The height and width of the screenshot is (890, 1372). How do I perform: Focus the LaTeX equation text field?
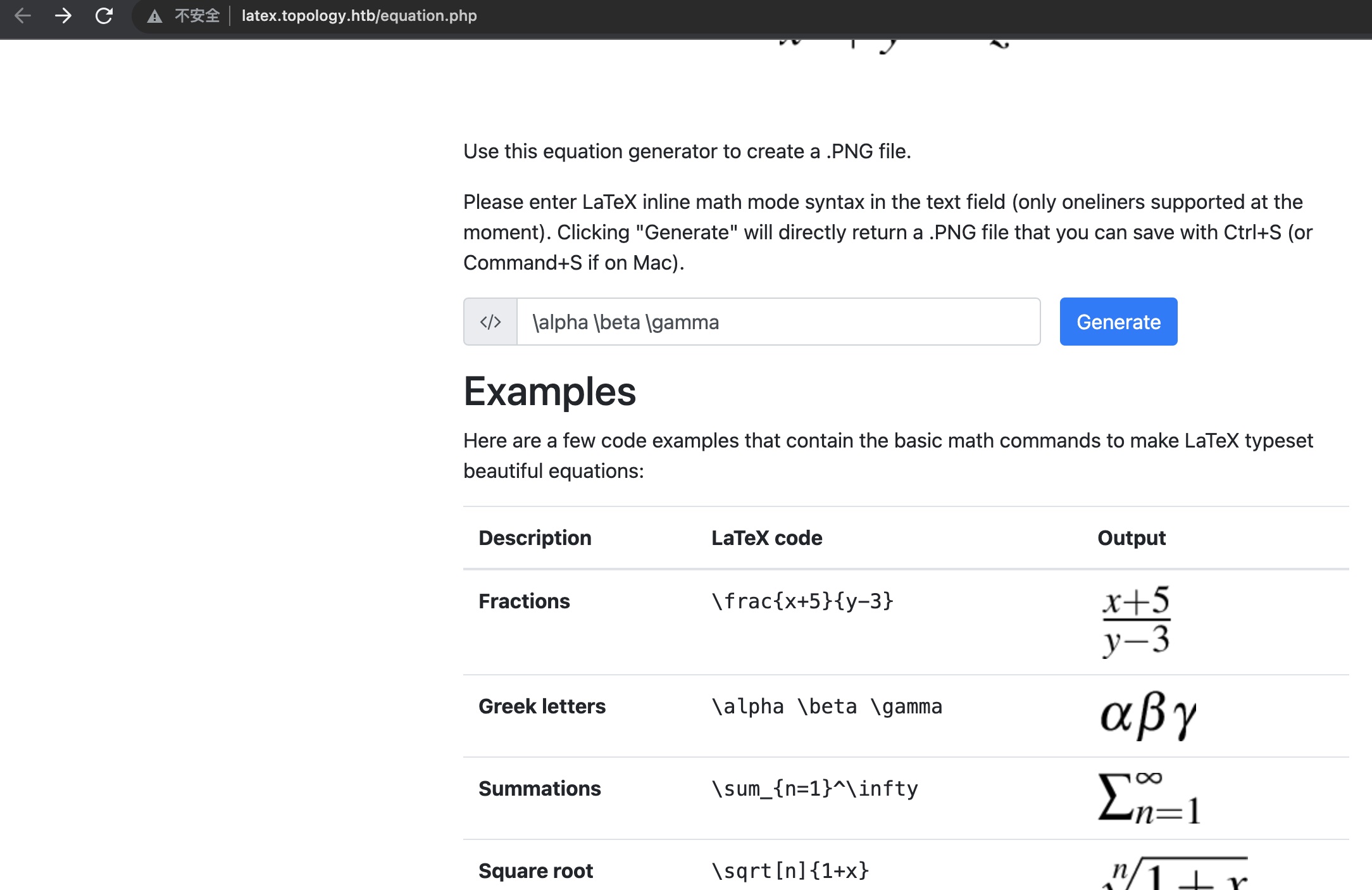pyautogui.click(x=778, y=322)
